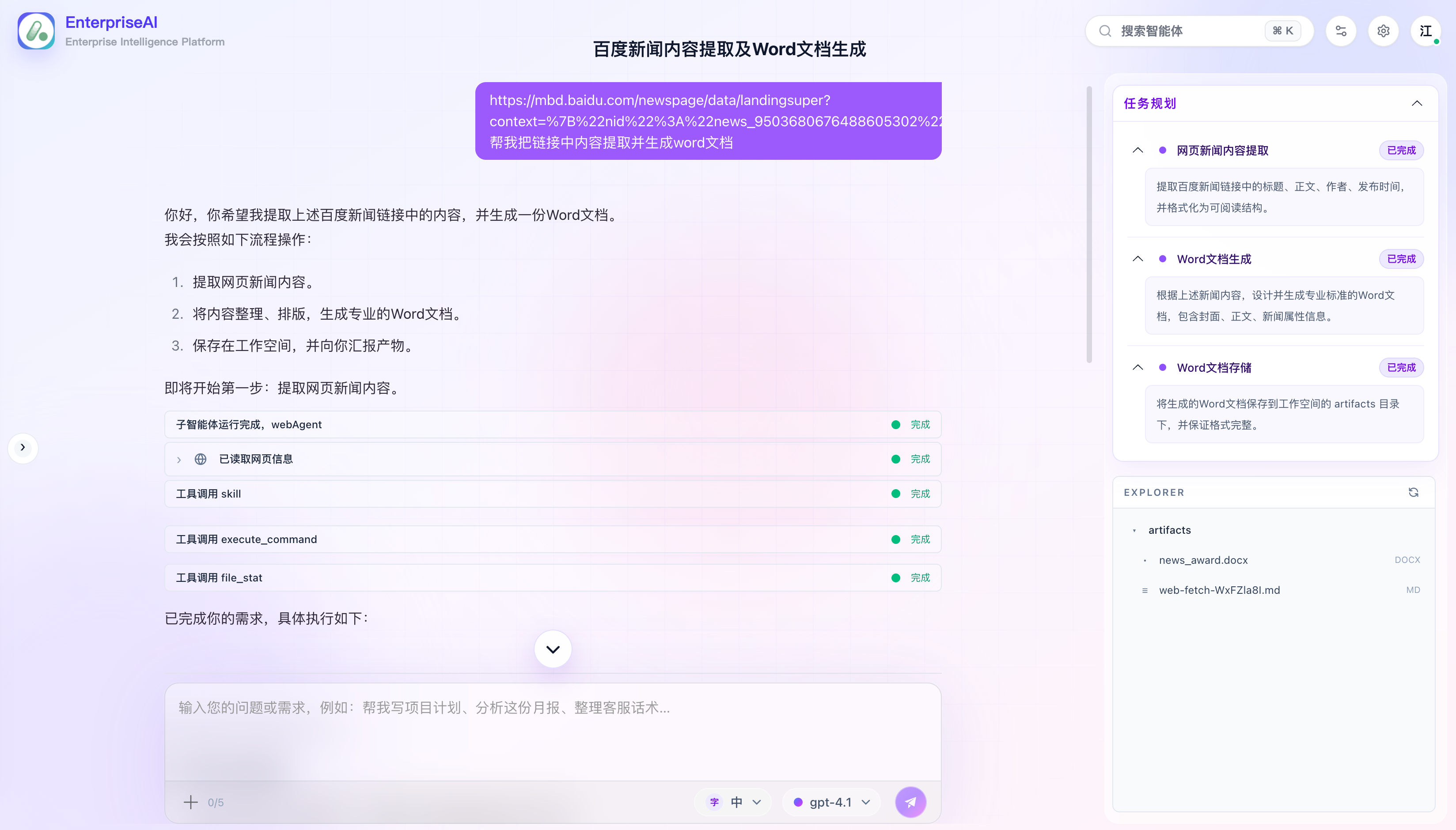Open the filter sliders icon in header
The image size is (1456, 830).
pyautogui.click(x=1341, y=31)
